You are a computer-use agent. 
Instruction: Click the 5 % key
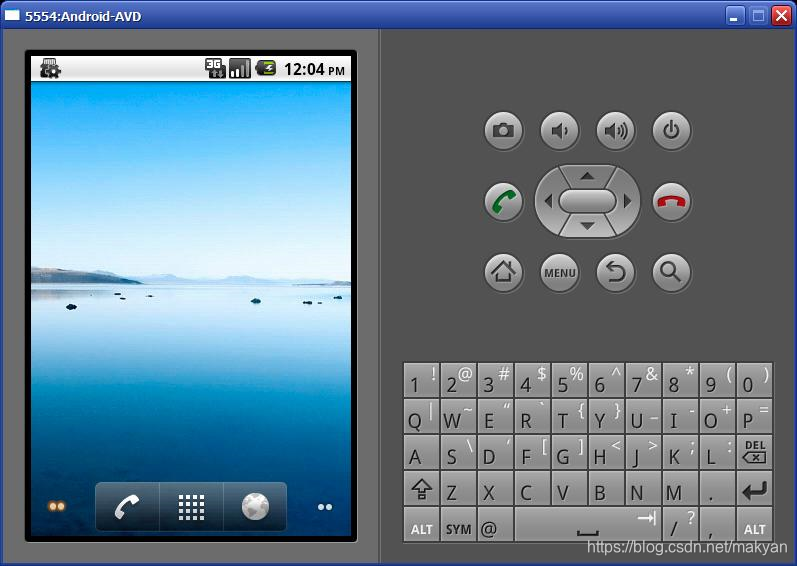coord(569,380)
